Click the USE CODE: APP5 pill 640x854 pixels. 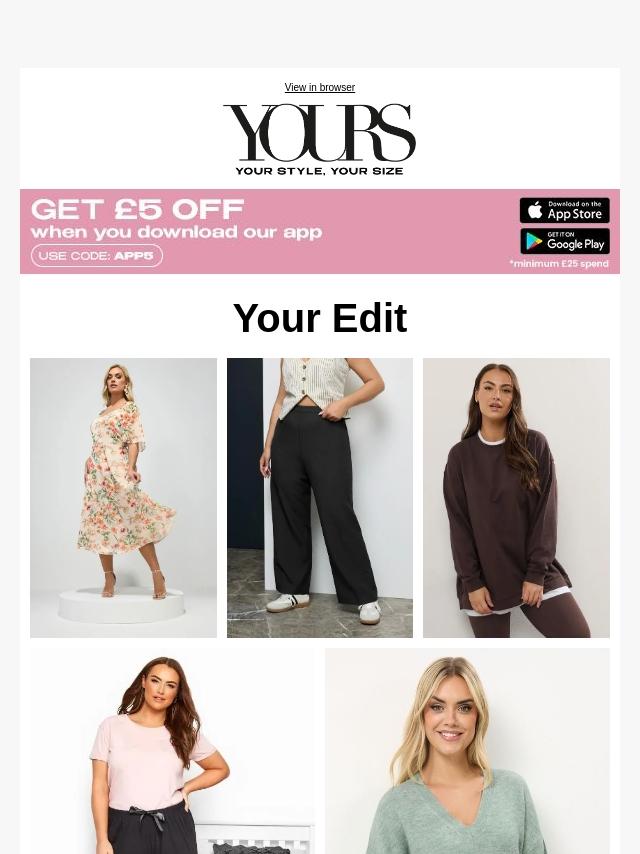tap(97, 255)
